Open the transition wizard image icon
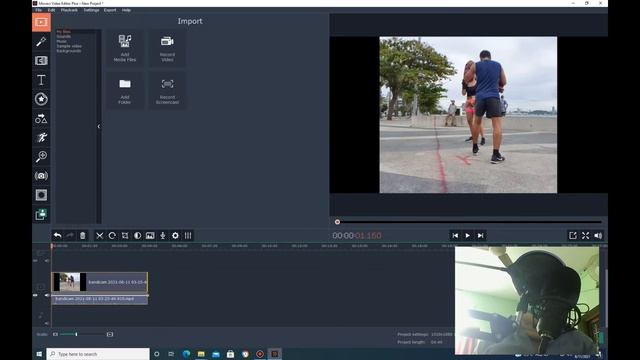Screen dimensions: 640x360 150,236
